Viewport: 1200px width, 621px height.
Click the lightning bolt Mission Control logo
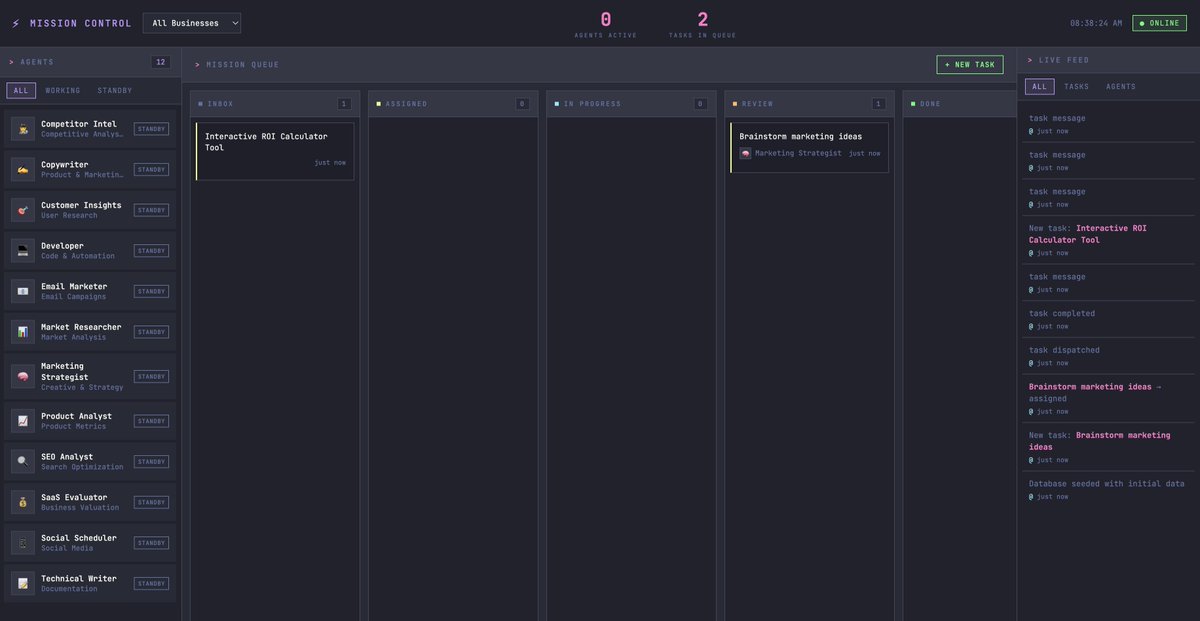click(15, 23)
